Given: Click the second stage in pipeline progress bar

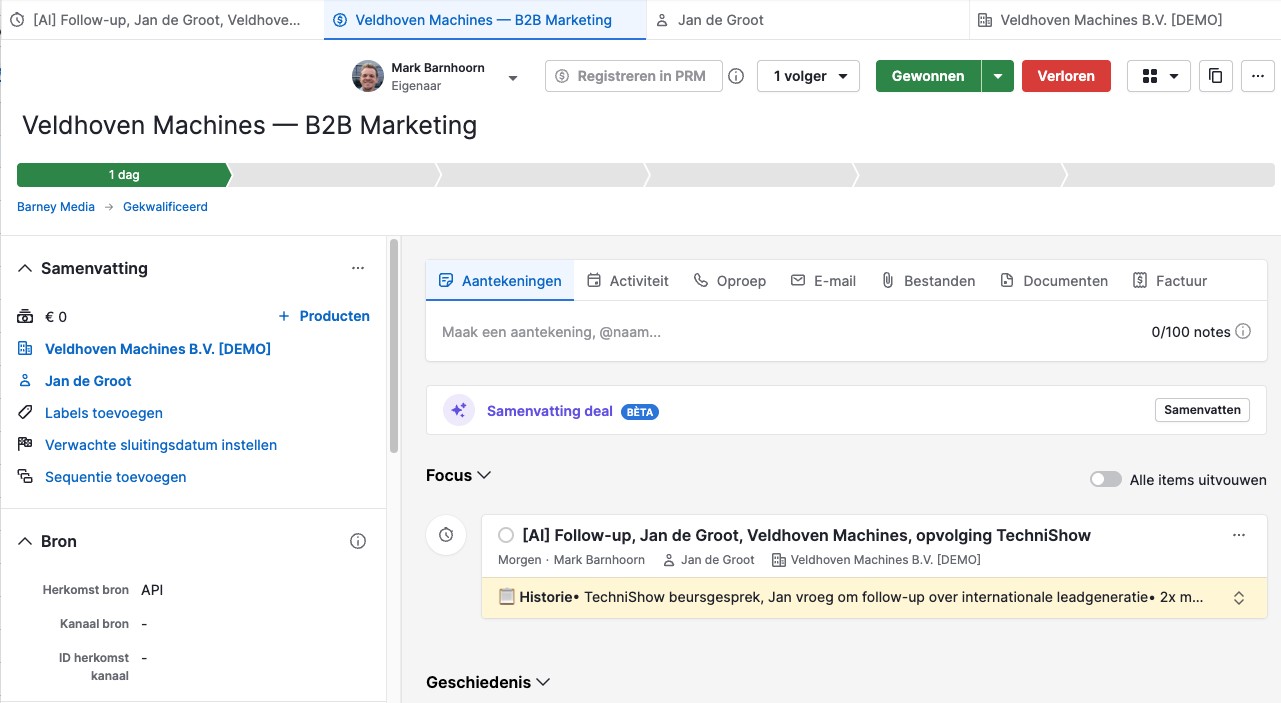Looking at the screenshot, I should tap(334, 175).
